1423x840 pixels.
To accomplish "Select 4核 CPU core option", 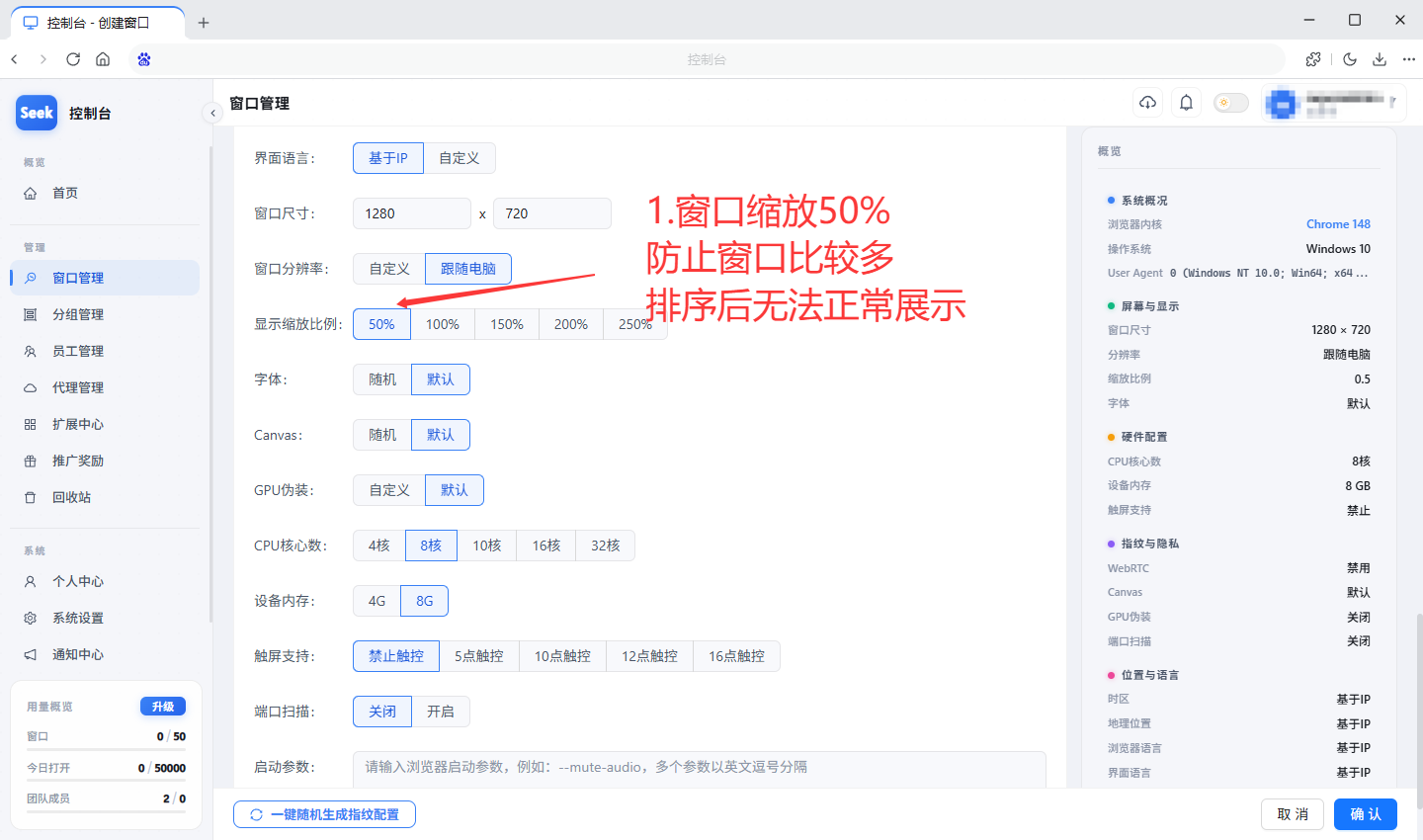I will [379, 546].
